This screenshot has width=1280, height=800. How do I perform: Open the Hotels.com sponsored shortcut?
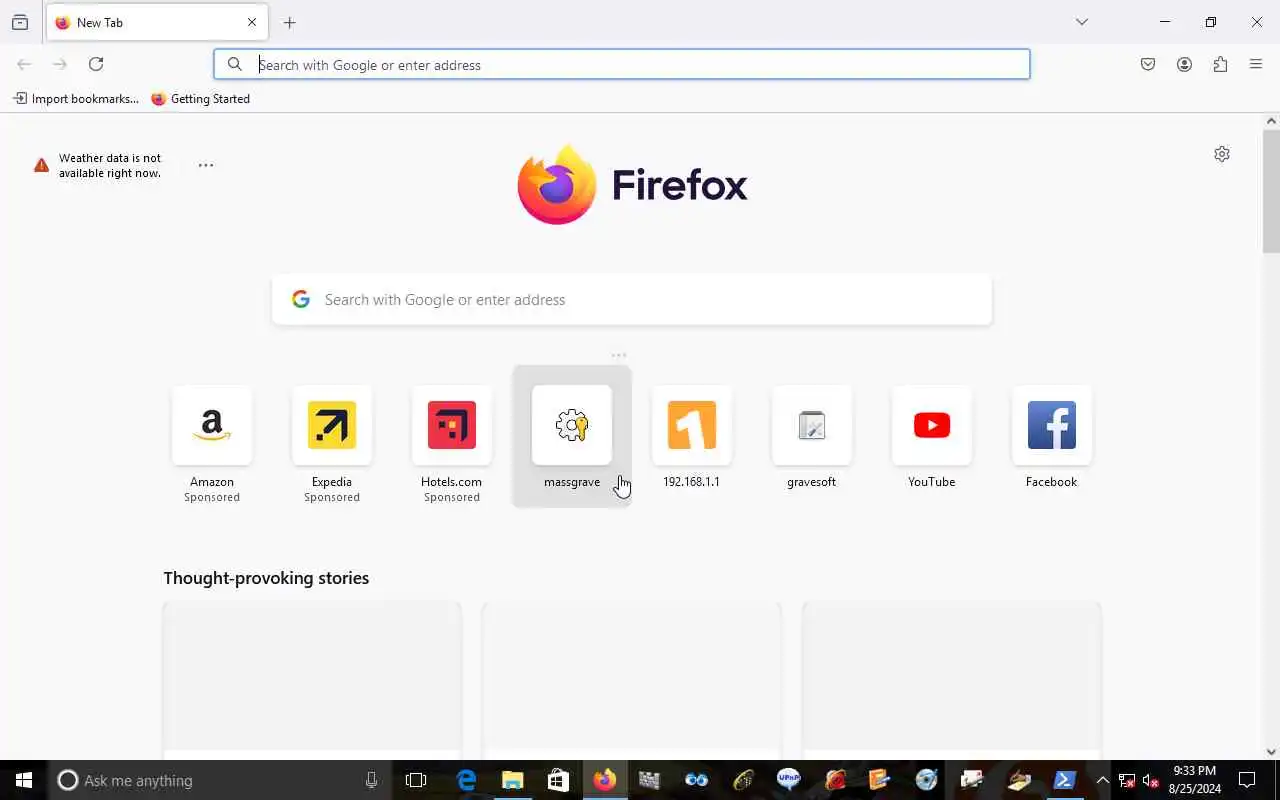click(x=452, y=443)
